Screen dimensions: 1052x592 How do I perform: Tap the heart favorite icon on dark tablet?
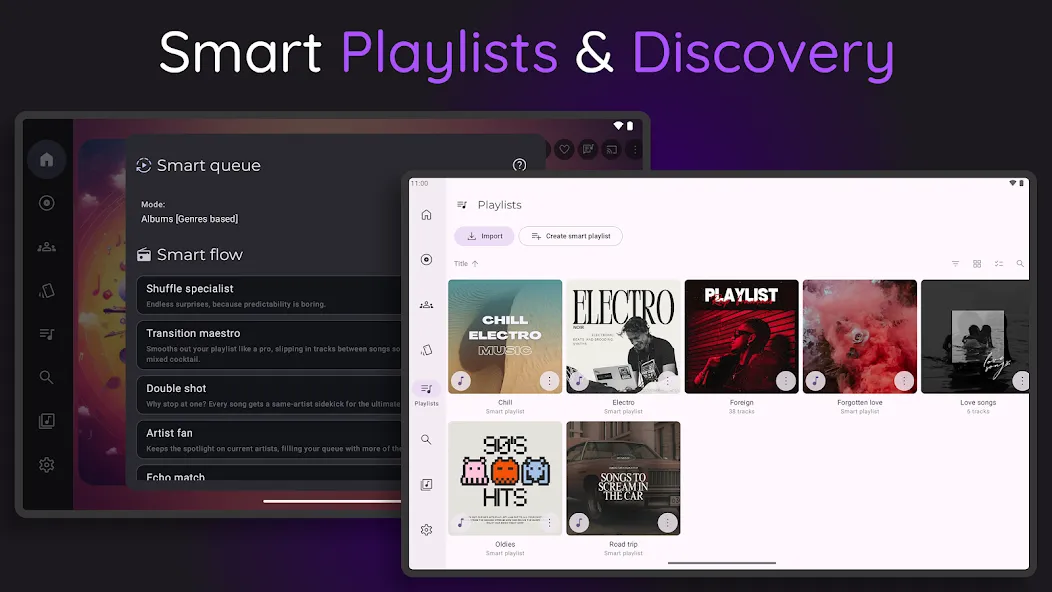tap(564, 150)
